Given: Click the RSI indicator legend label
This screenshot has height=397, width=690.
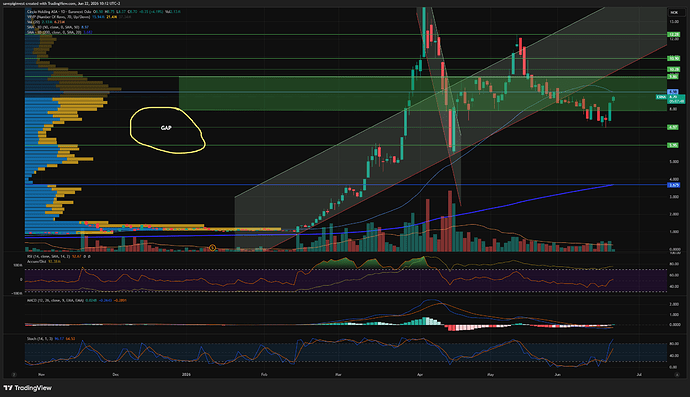Looking at the screenshot, I should (59, 256).
